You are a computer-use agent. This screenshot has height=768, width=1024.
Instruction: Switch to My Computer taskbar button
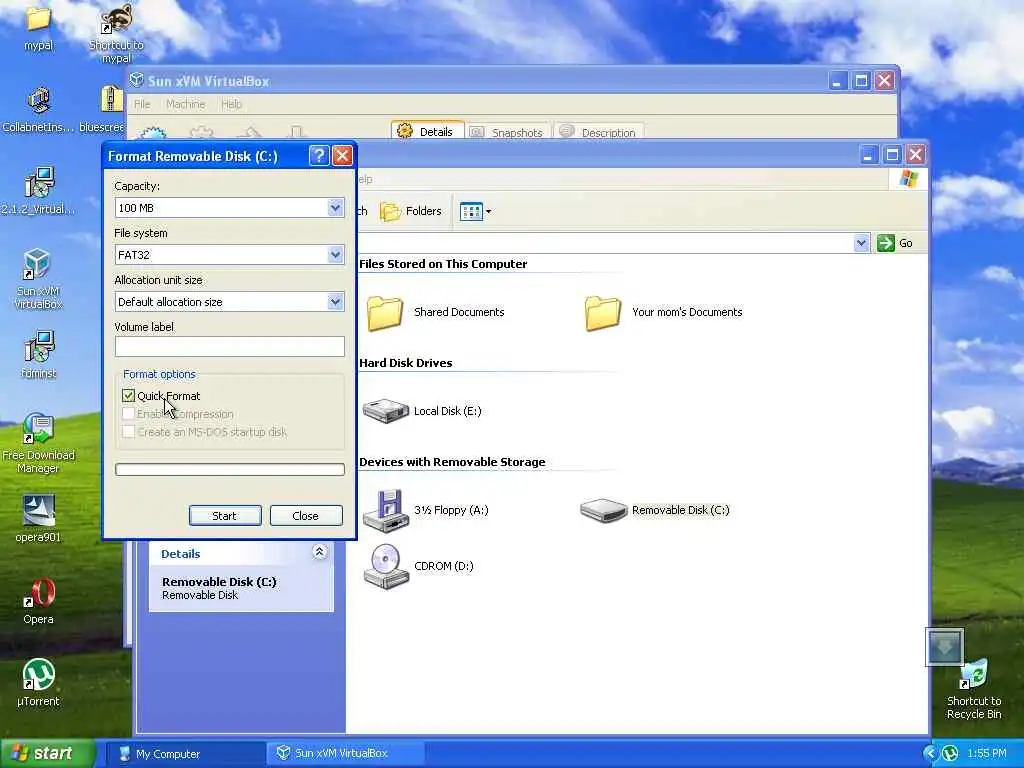(x=185, y=753)
